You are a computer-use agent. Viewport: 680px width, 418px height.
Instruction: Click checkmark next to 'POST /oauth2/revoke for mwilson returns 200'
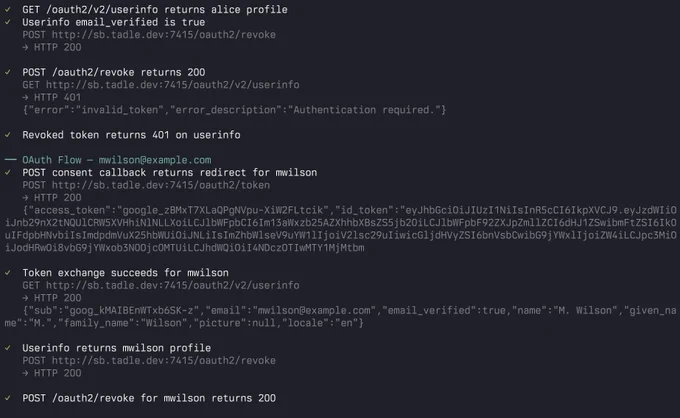(x=8, y=398)
